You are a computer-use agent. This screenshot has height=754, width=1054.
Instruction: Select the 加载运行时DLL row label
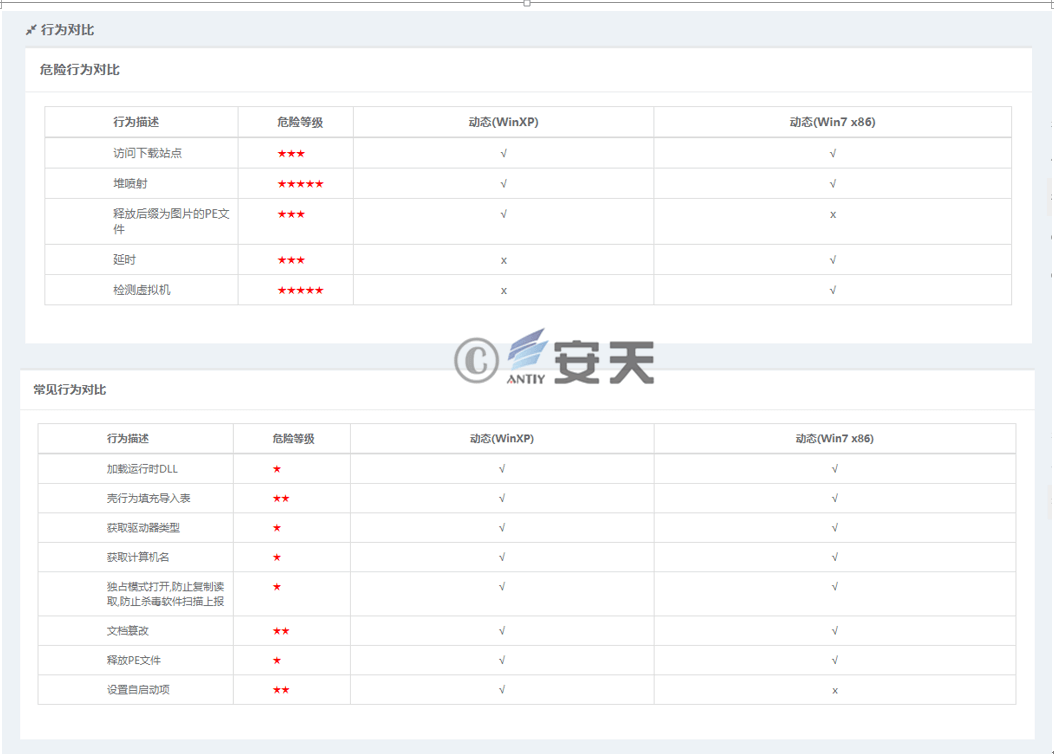[142, 469]
